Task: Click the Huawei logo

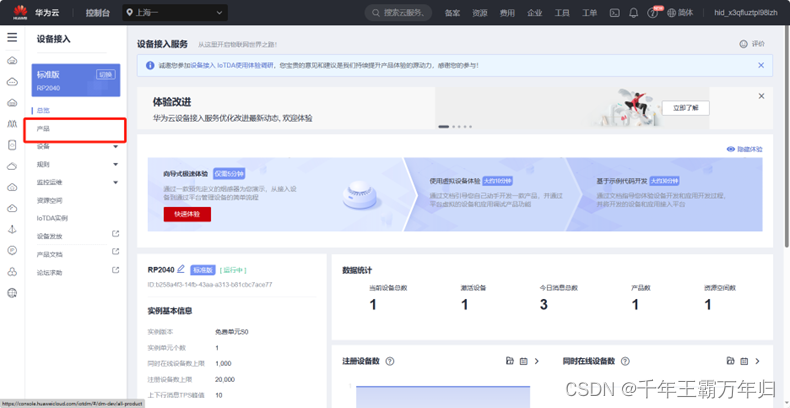Action: click(20, 12)
